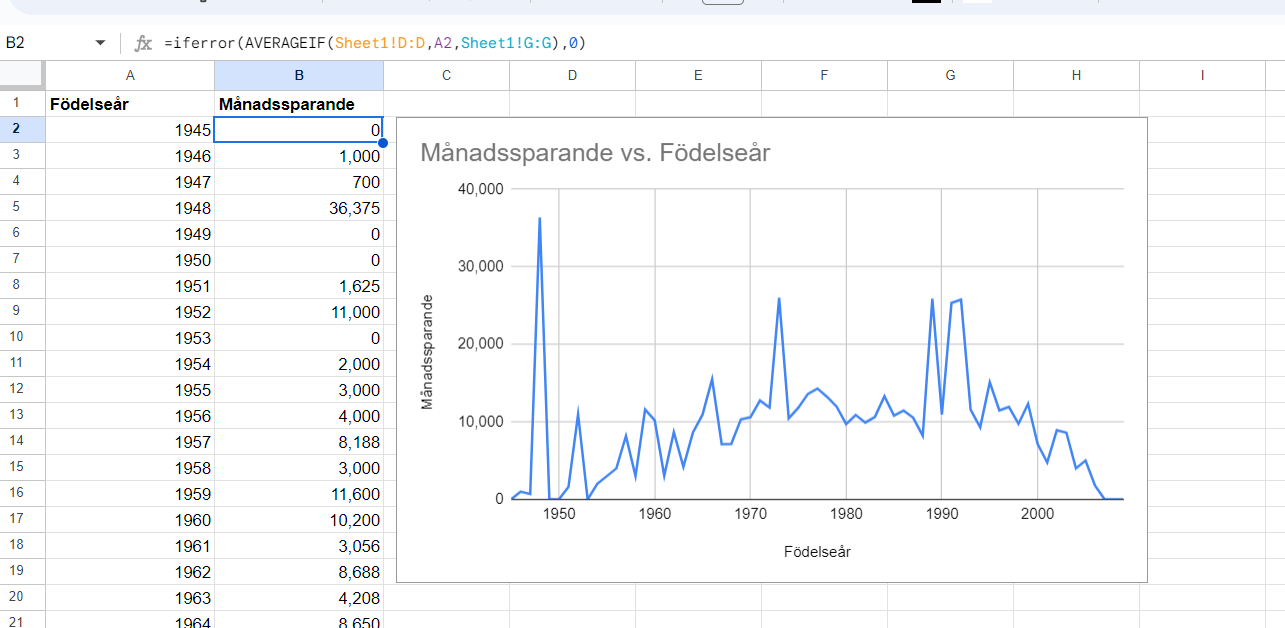Click the Födelseår header cell in column A

click(x=130, y=104)
